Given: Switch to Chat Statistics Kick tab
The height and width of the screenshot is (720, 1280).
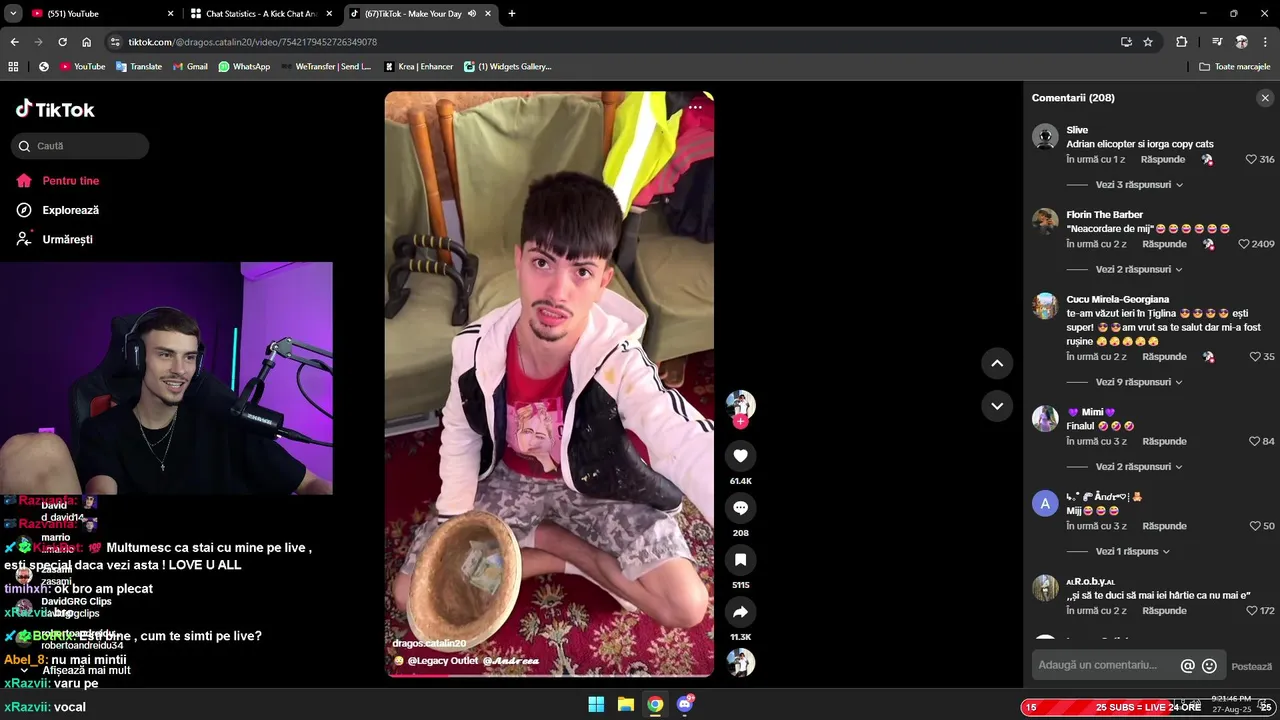Looking at the screenshot, I should tap(260, 14).
